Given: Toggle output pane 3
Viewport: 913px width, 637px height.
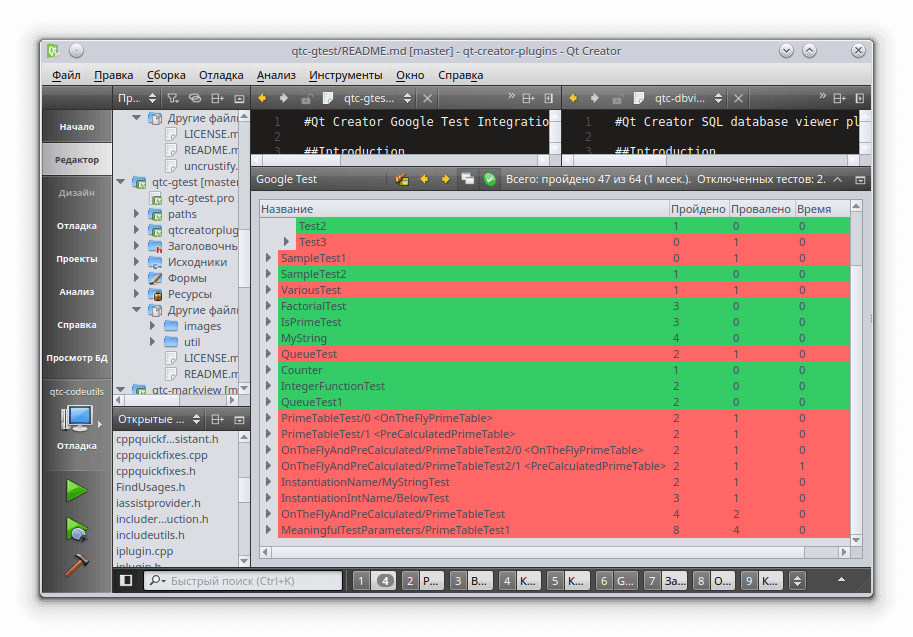Looking at the screenshot, I should [470, 581].
